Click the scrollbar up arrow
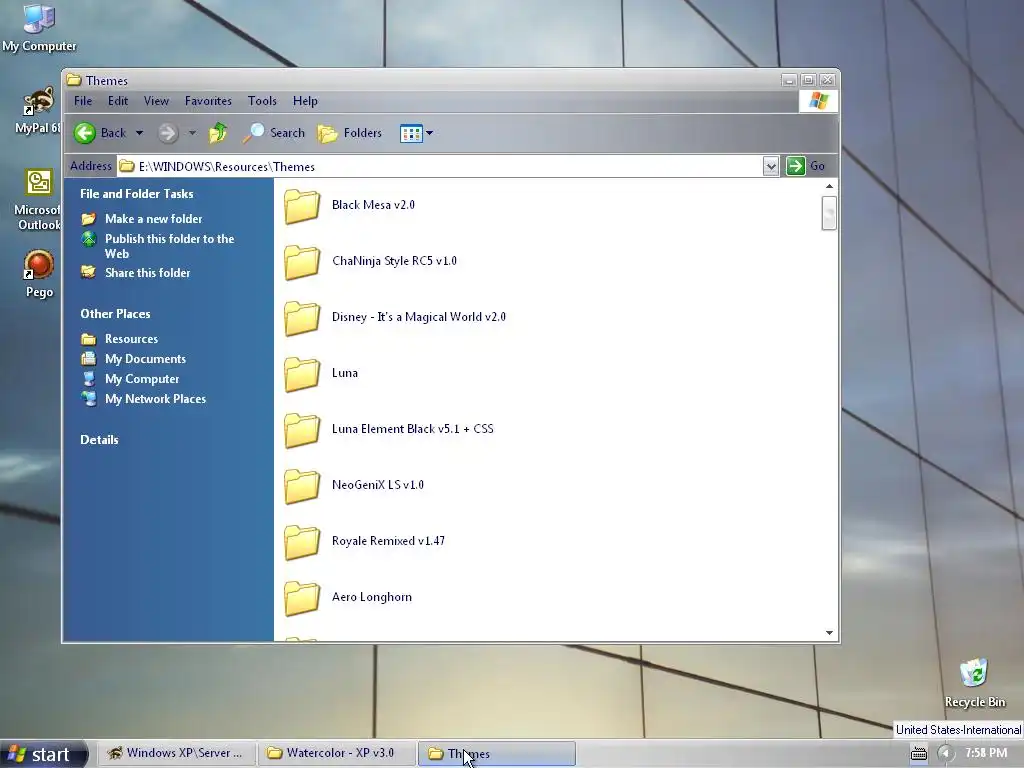 point(829,187)
